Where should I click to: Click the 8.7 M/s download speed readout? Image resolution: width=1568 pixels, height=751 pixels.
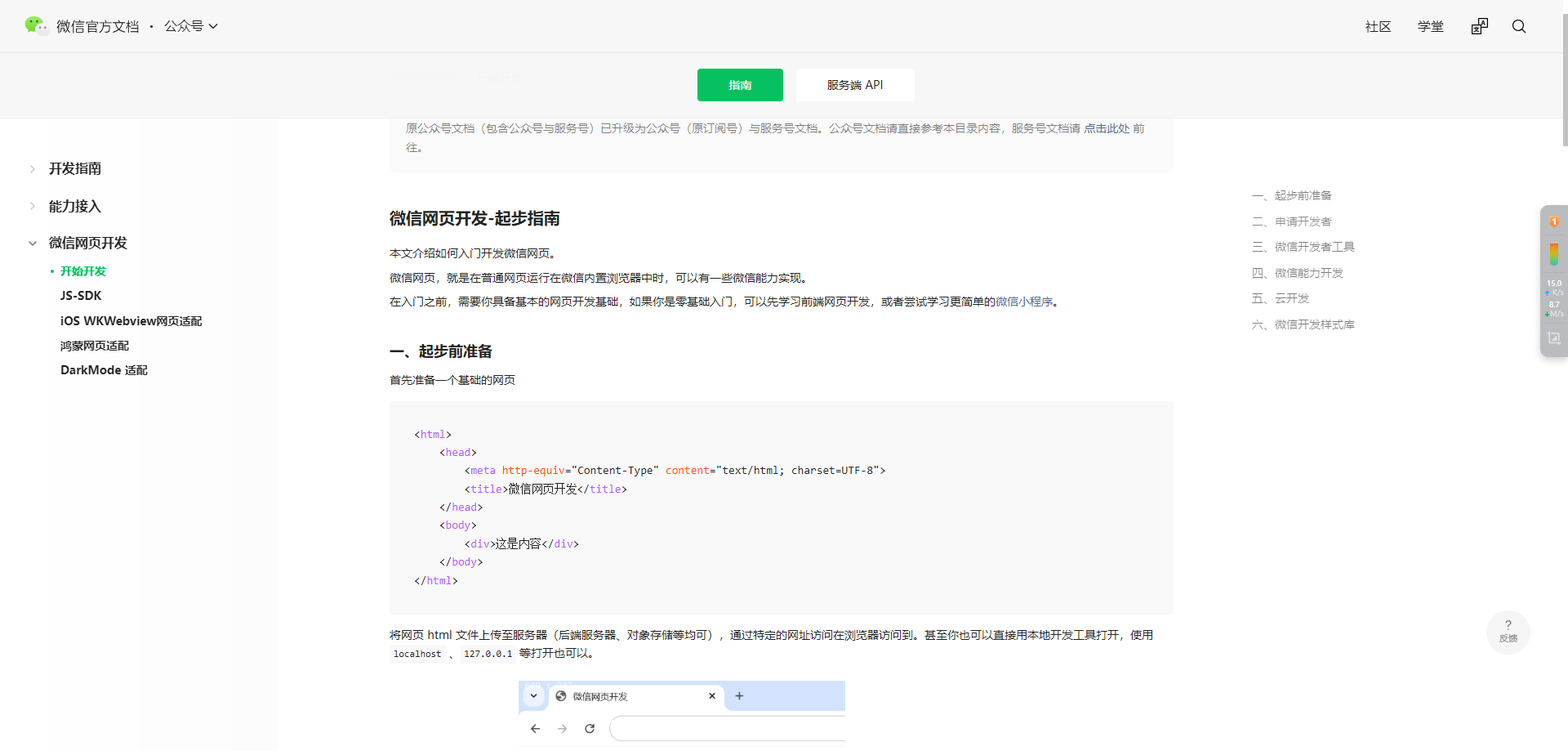click(x=1554, y=309)
